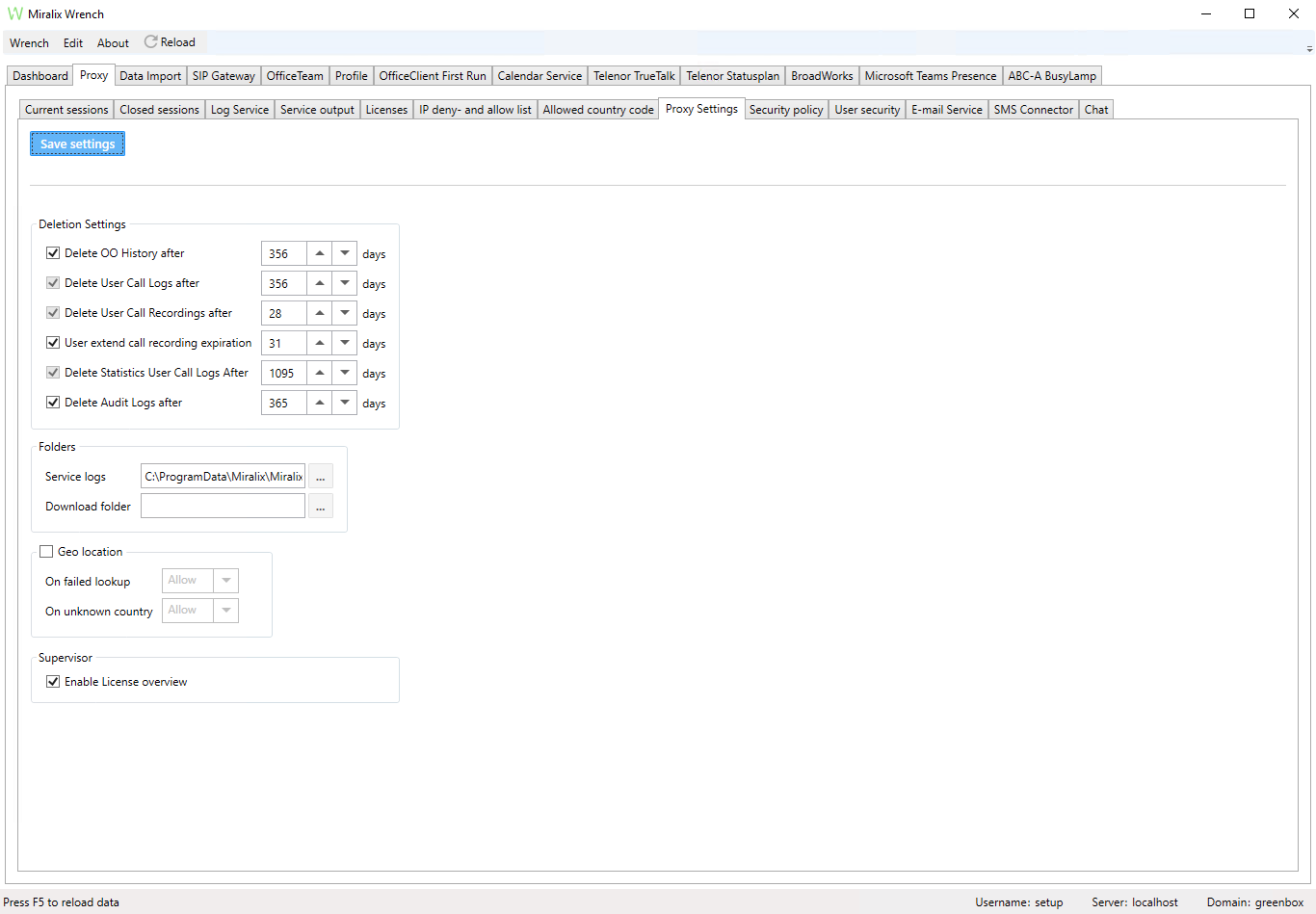
Task: Browse for Download folder
Action: click(x=321, y=507)
